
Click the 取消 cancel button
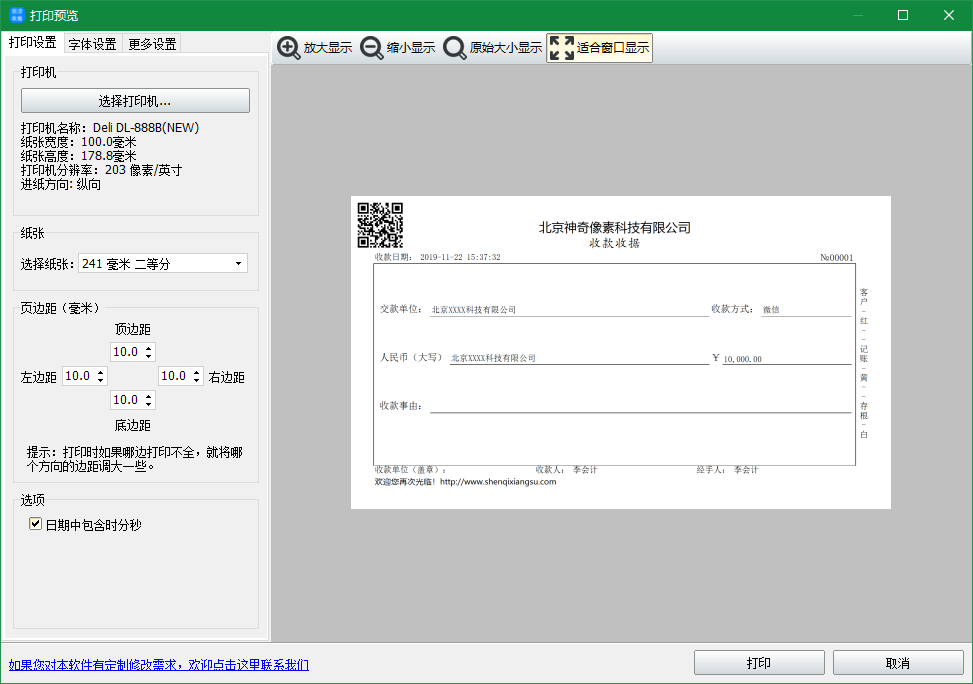(897, 663)
